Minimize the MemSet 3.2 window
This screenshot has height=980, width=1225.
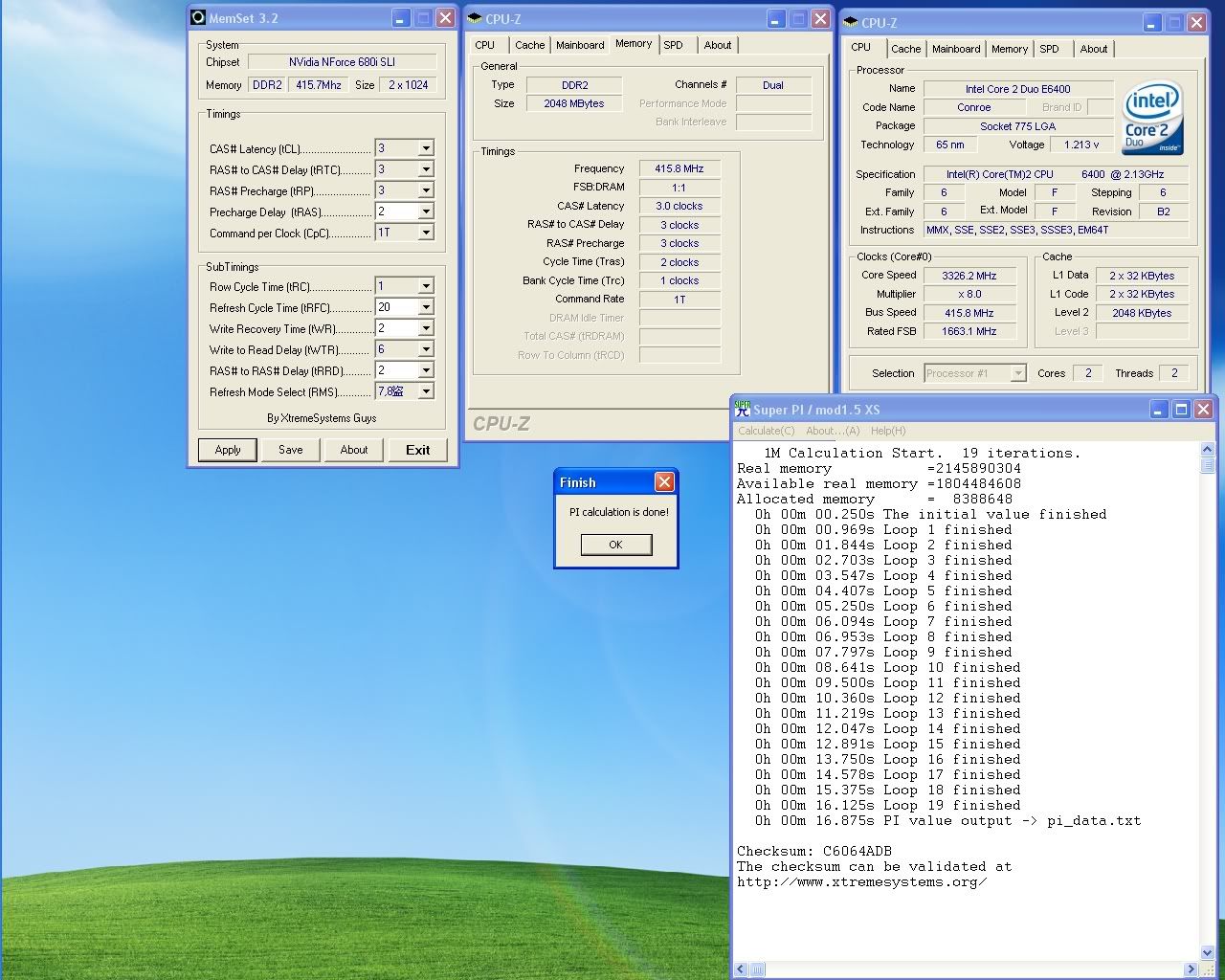point(400,17)
